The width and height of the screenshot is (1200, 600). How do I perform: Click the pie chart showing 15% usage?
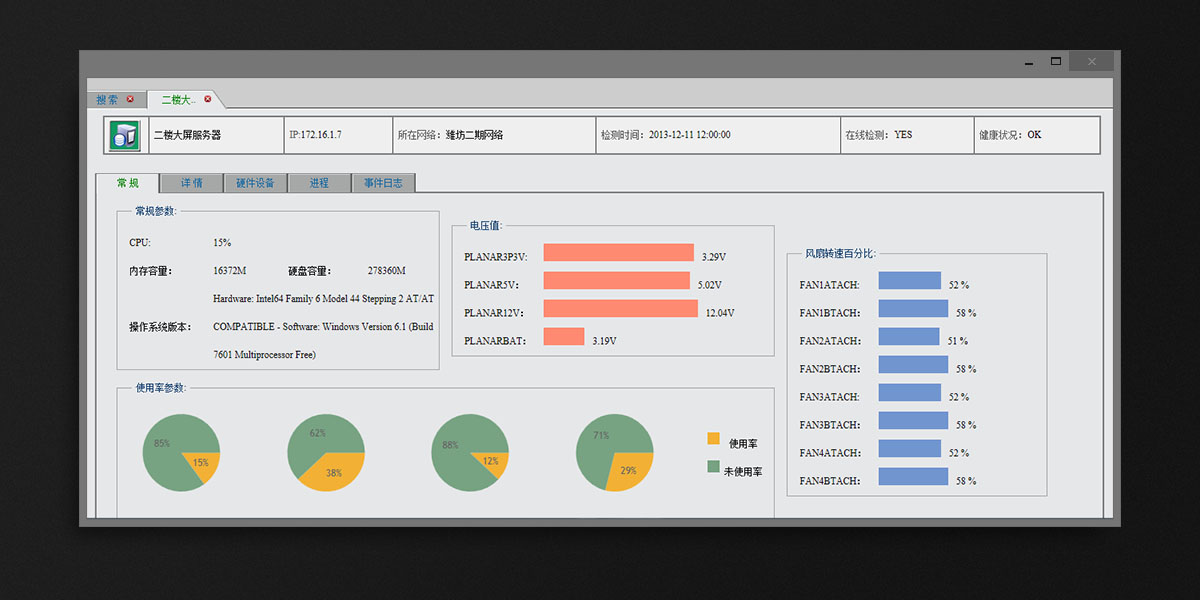(181, 453)
